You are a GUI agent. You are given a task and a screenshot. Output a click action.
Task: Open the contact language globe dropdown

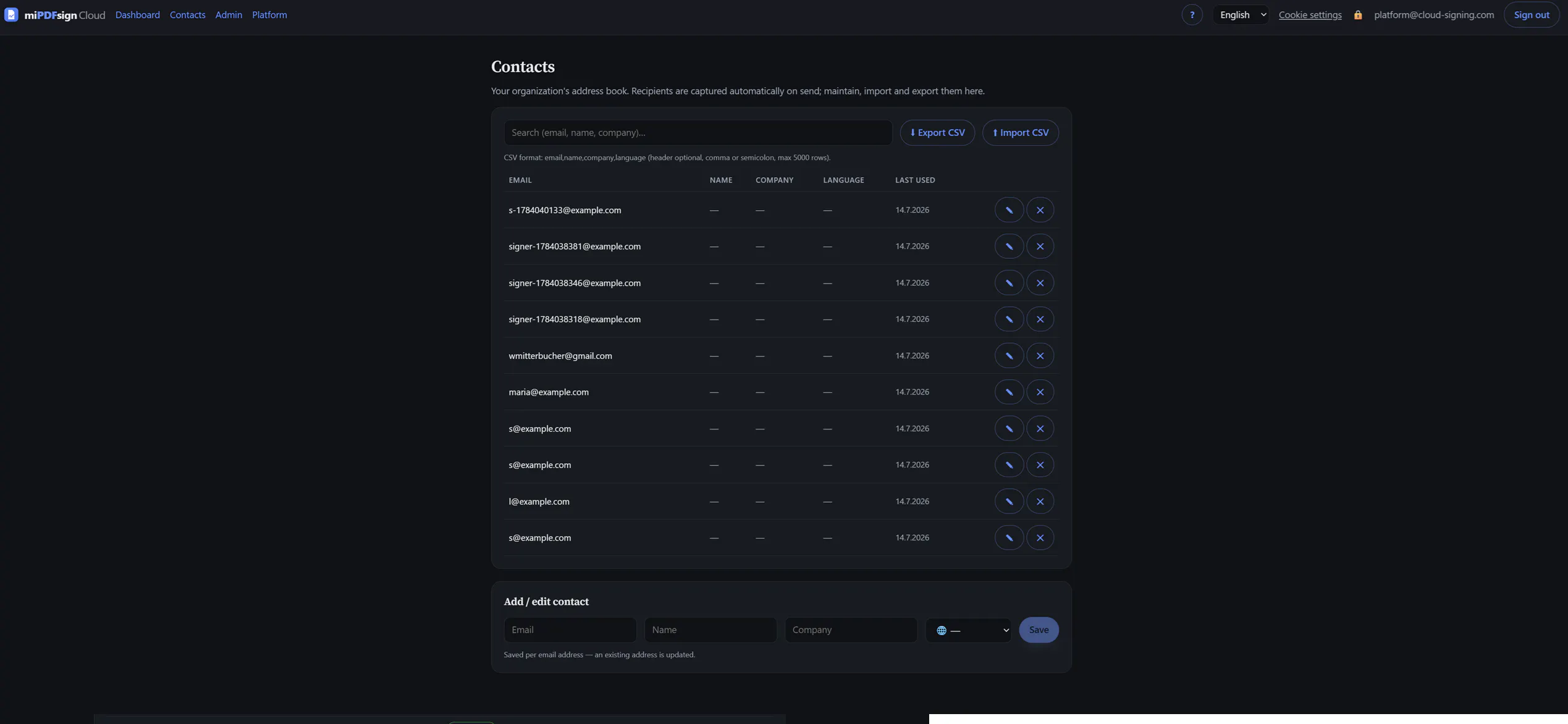[x=968, y=630]
